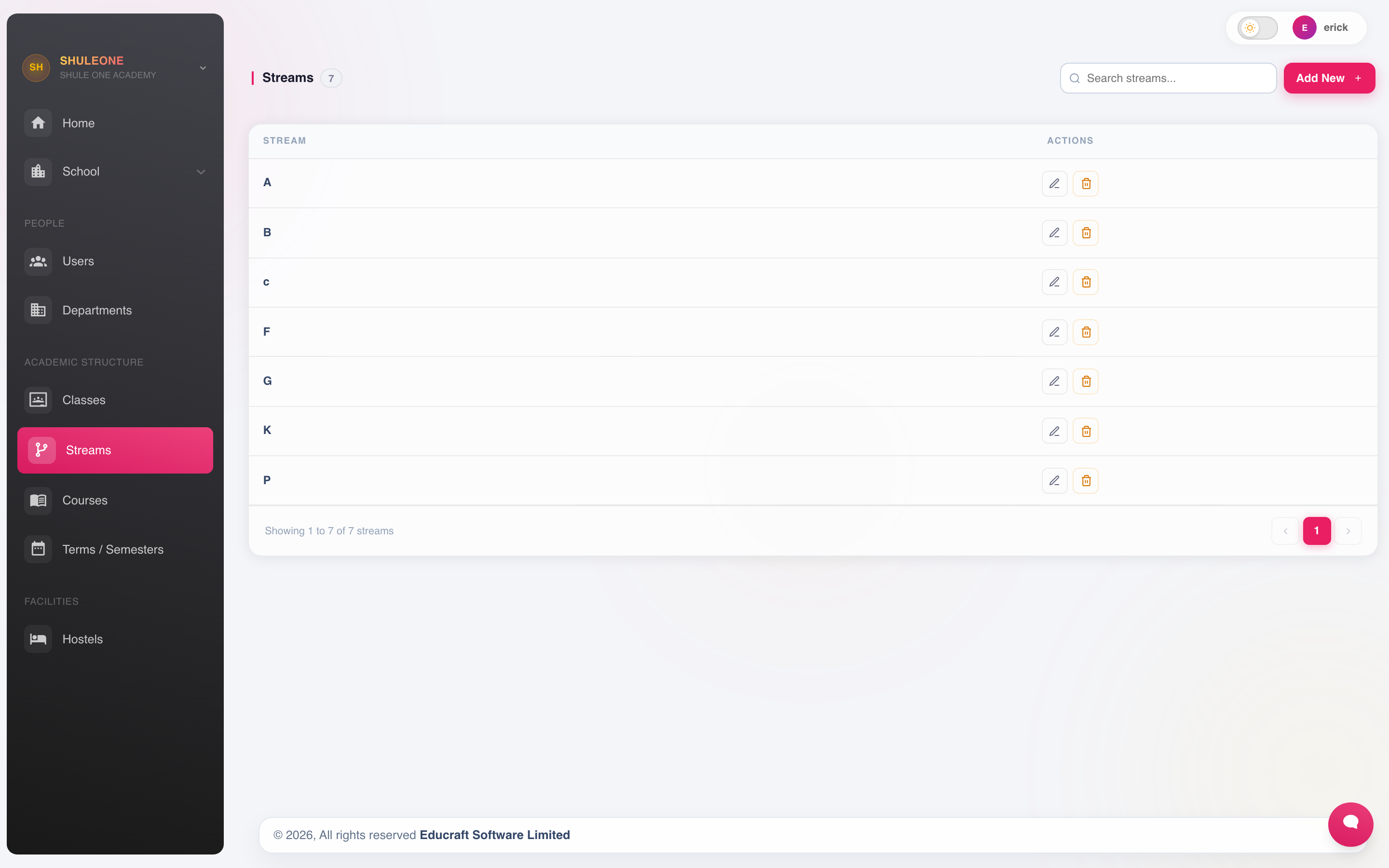Open the erick profile menu
Screen dimensions: 1389x868
coord(1320,27)
